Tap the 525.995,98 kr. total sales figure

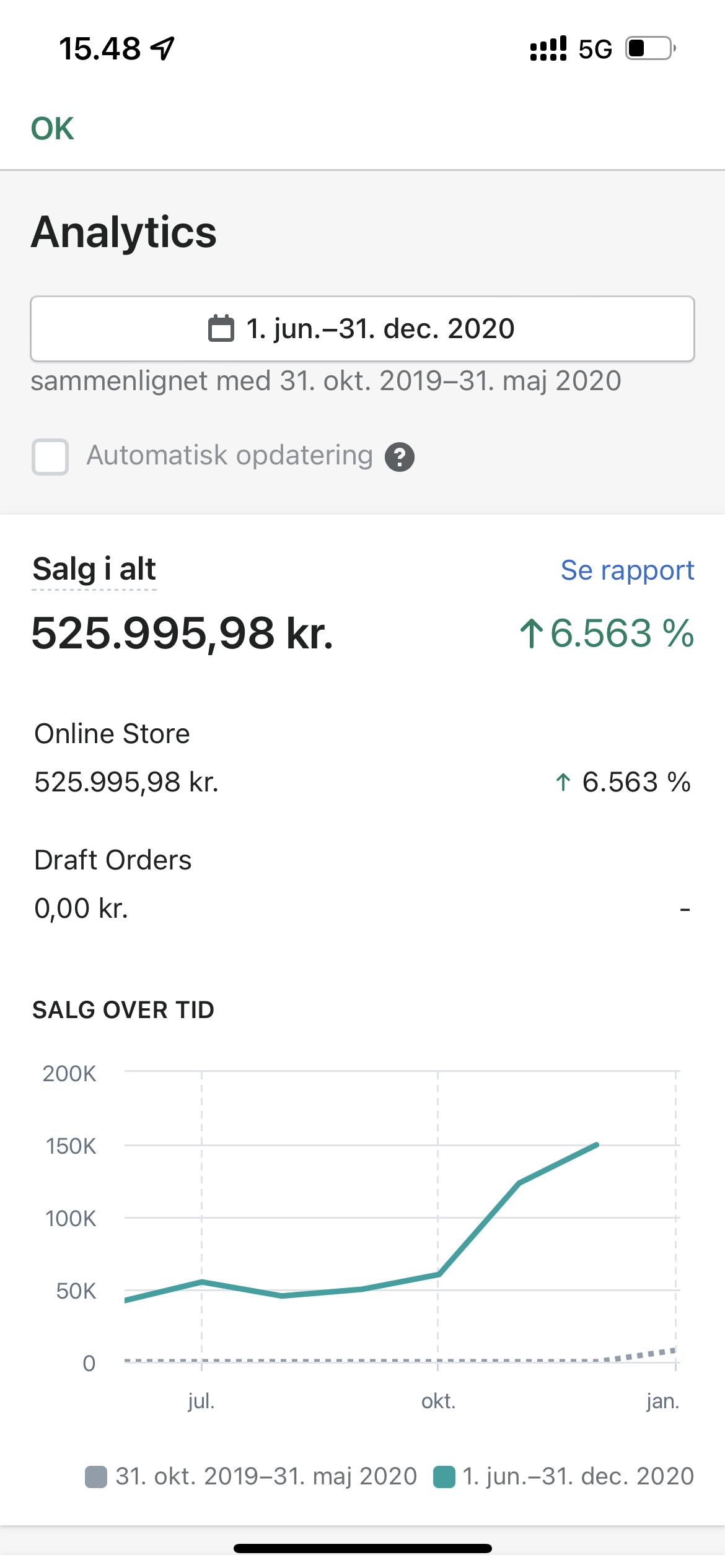point(183,634)
